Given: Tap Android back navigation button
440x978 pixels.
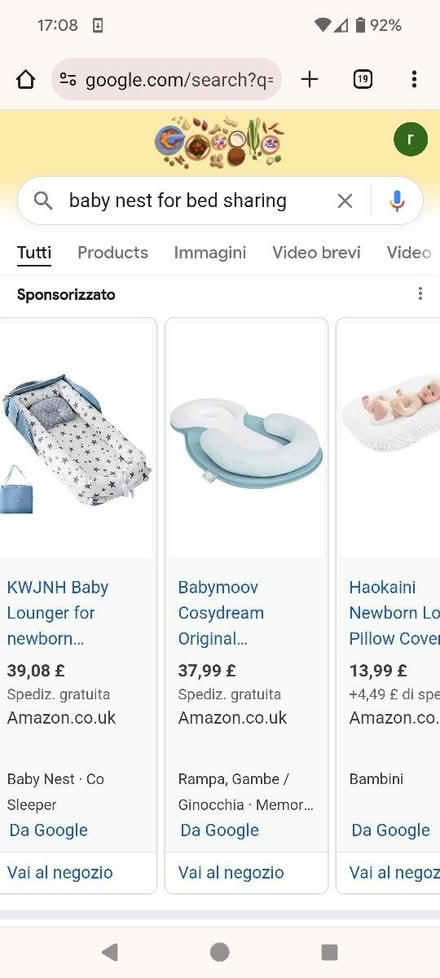Looking at the screenshot, I should click(x=110, y=952).
